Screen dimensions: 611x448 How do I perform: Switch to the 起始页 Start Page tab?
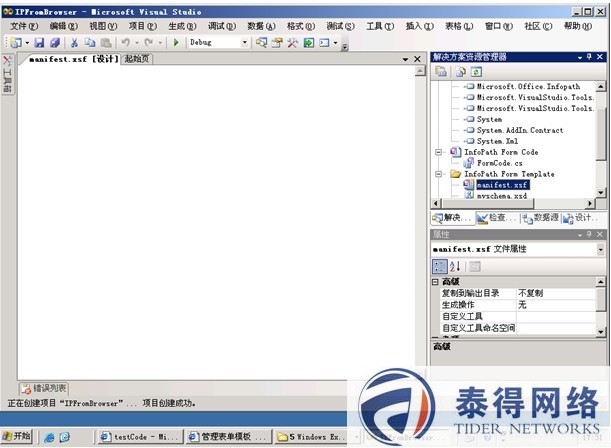pos(137,59)
